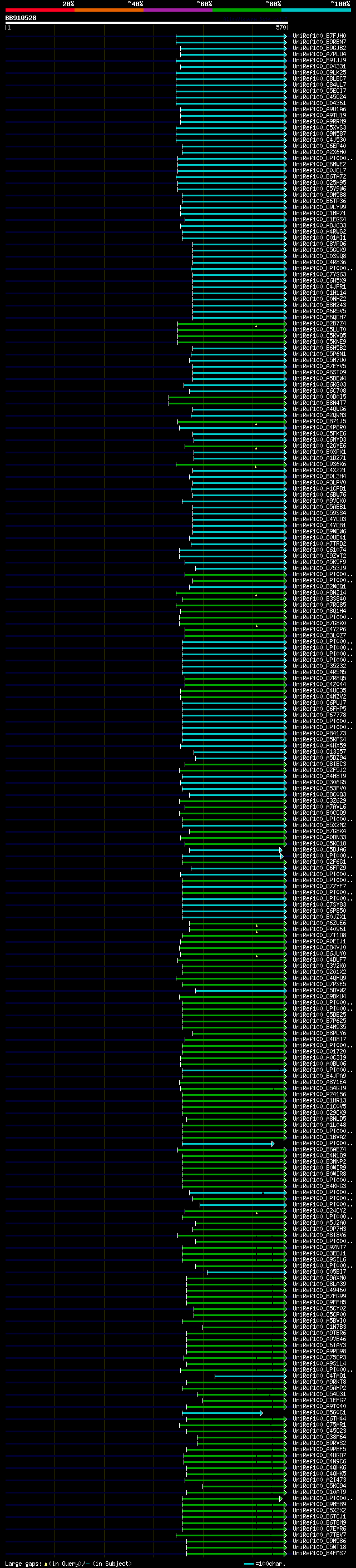Click the white query sequence ruler bar
356x1568 pixels.
click(147, 22)
